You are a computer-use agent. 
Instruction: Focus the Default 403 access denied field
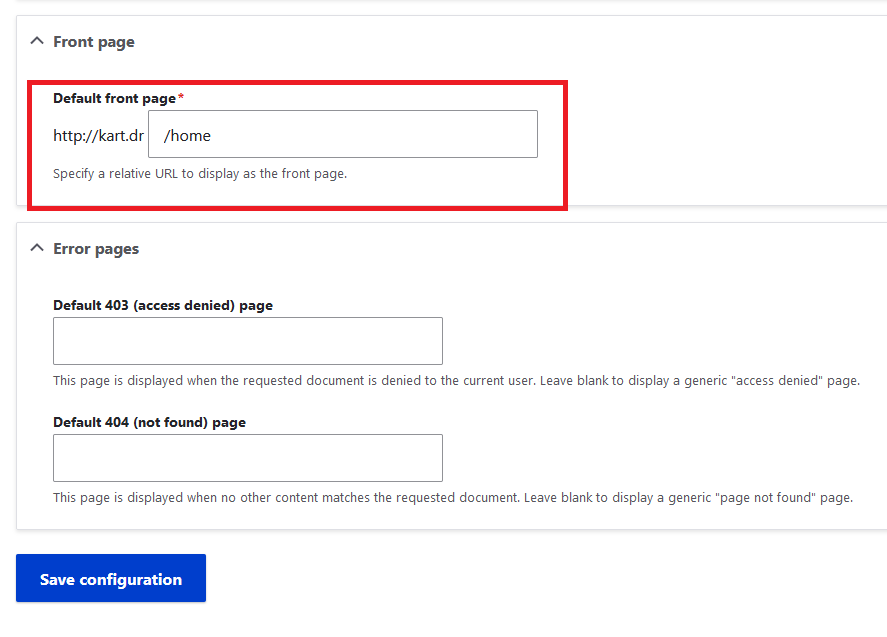tap(247, 341)
